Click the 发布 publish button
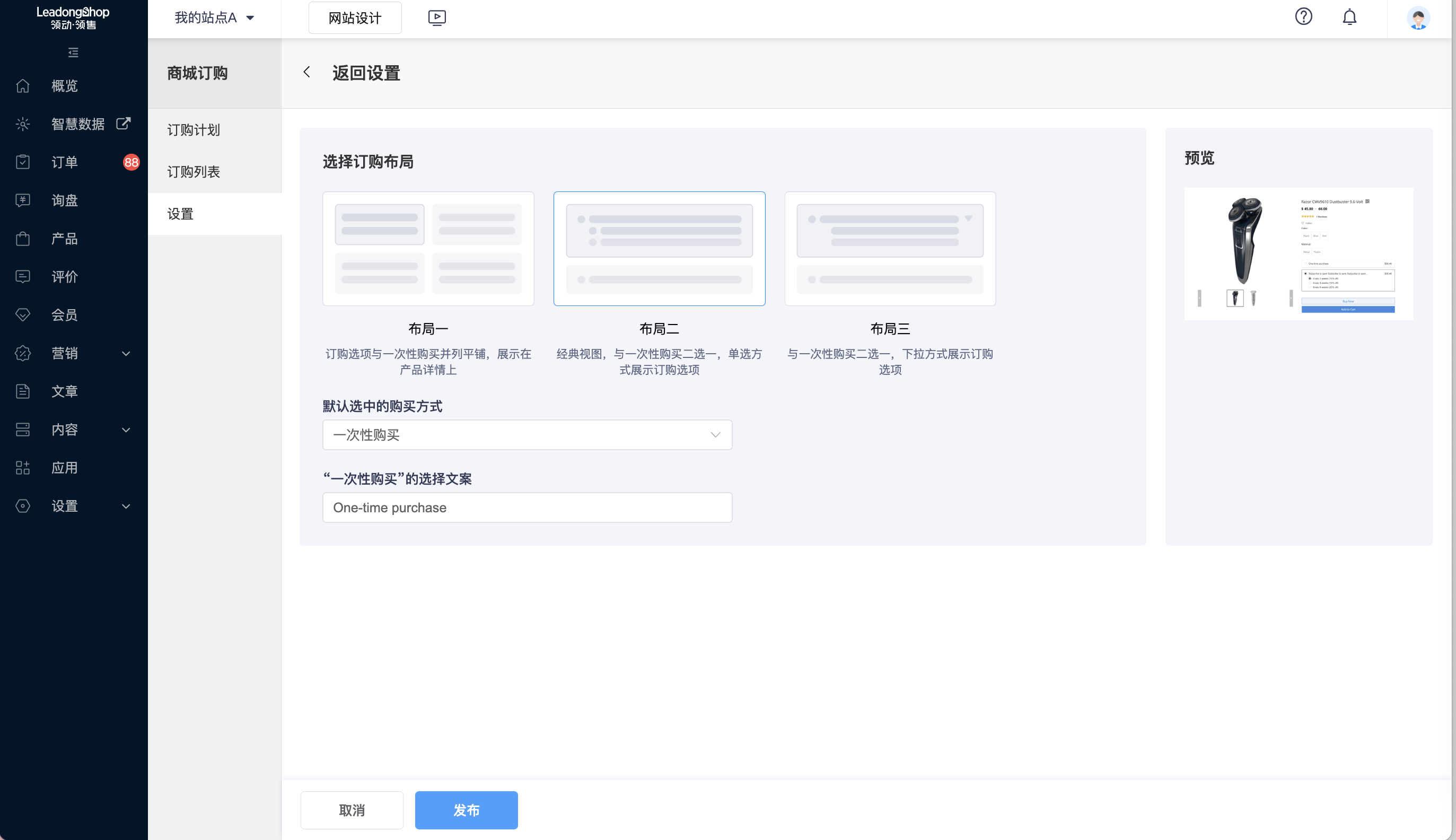Viewport: 1456px width, 840px height. click(x=466, y=810)
